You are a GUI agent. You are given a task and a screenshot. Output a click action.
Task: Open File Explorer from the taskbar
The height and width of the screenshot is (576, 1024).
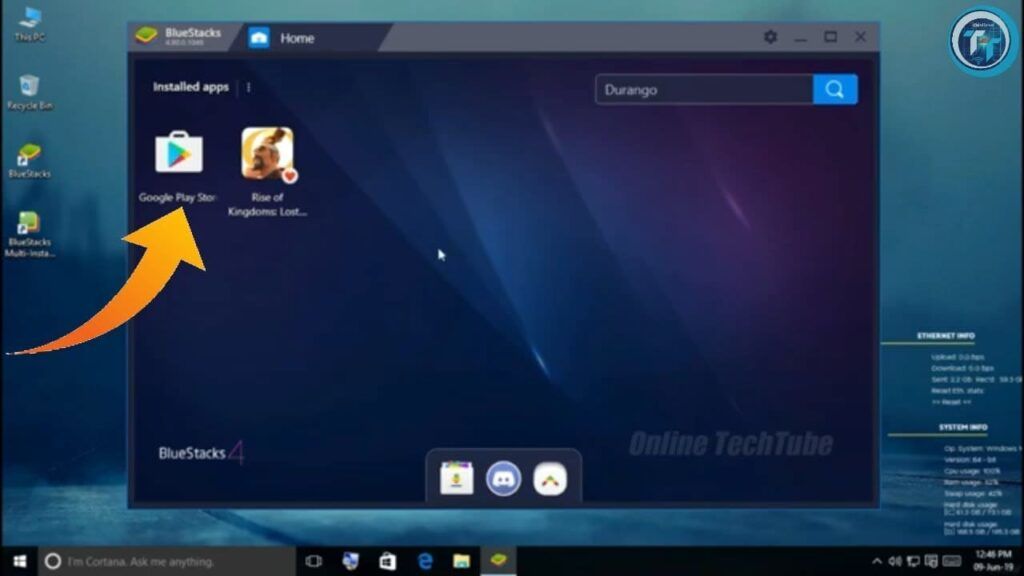click(x=462, y=561)
